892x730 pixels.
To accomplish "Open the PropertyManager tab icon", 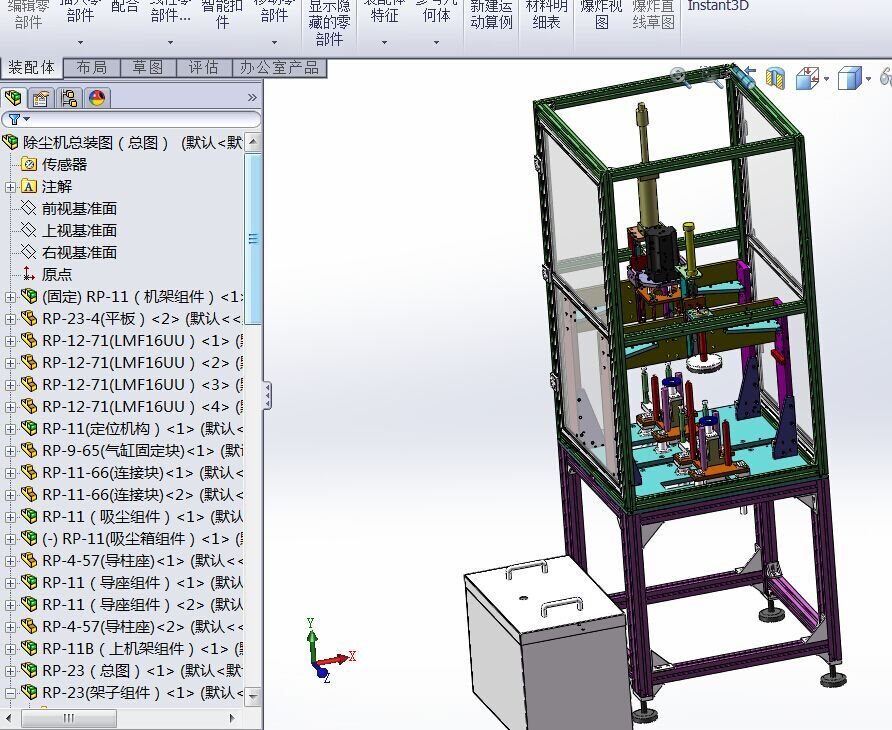I will point(41,98).
